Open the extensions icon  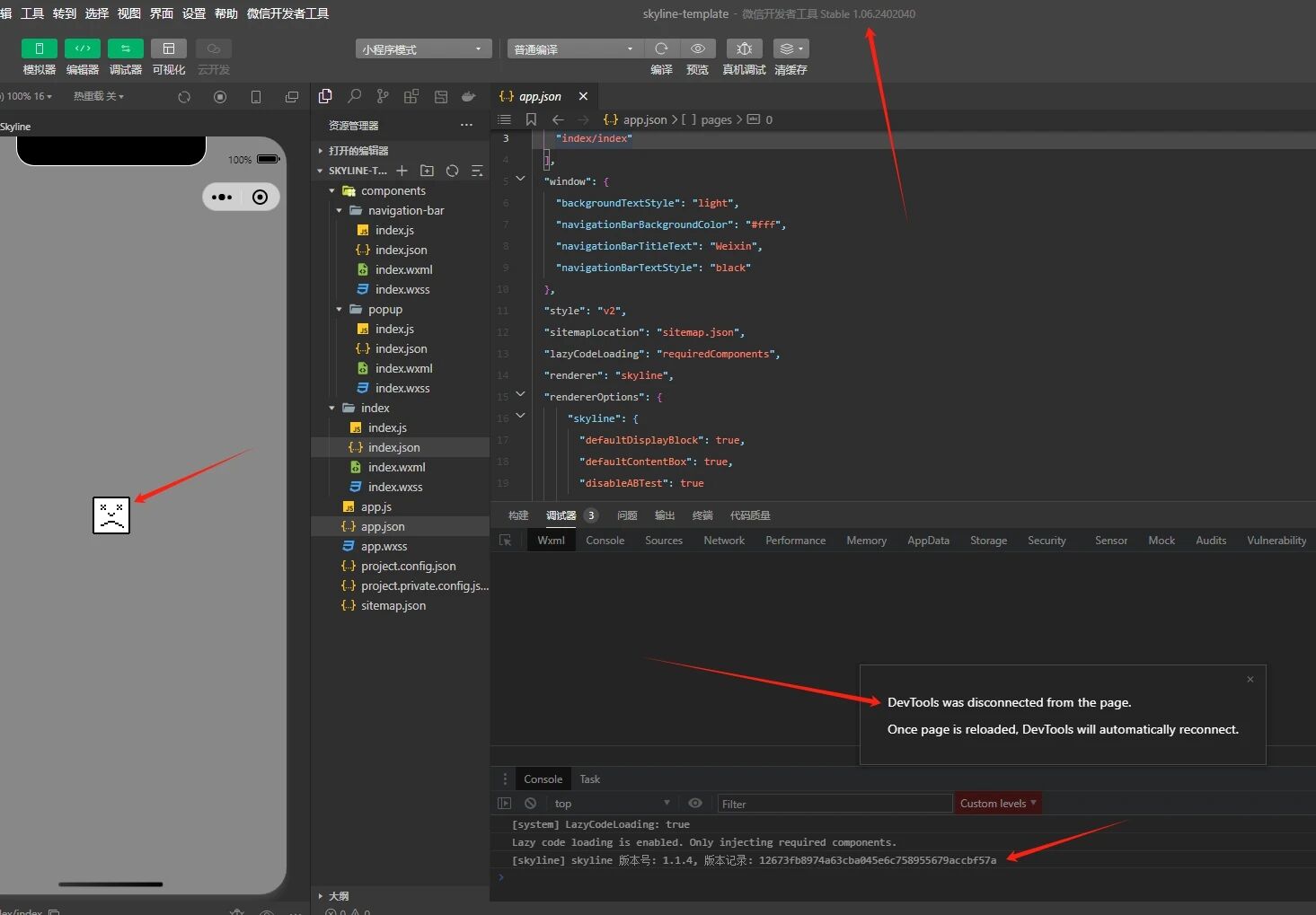click(x=411, y=96)
